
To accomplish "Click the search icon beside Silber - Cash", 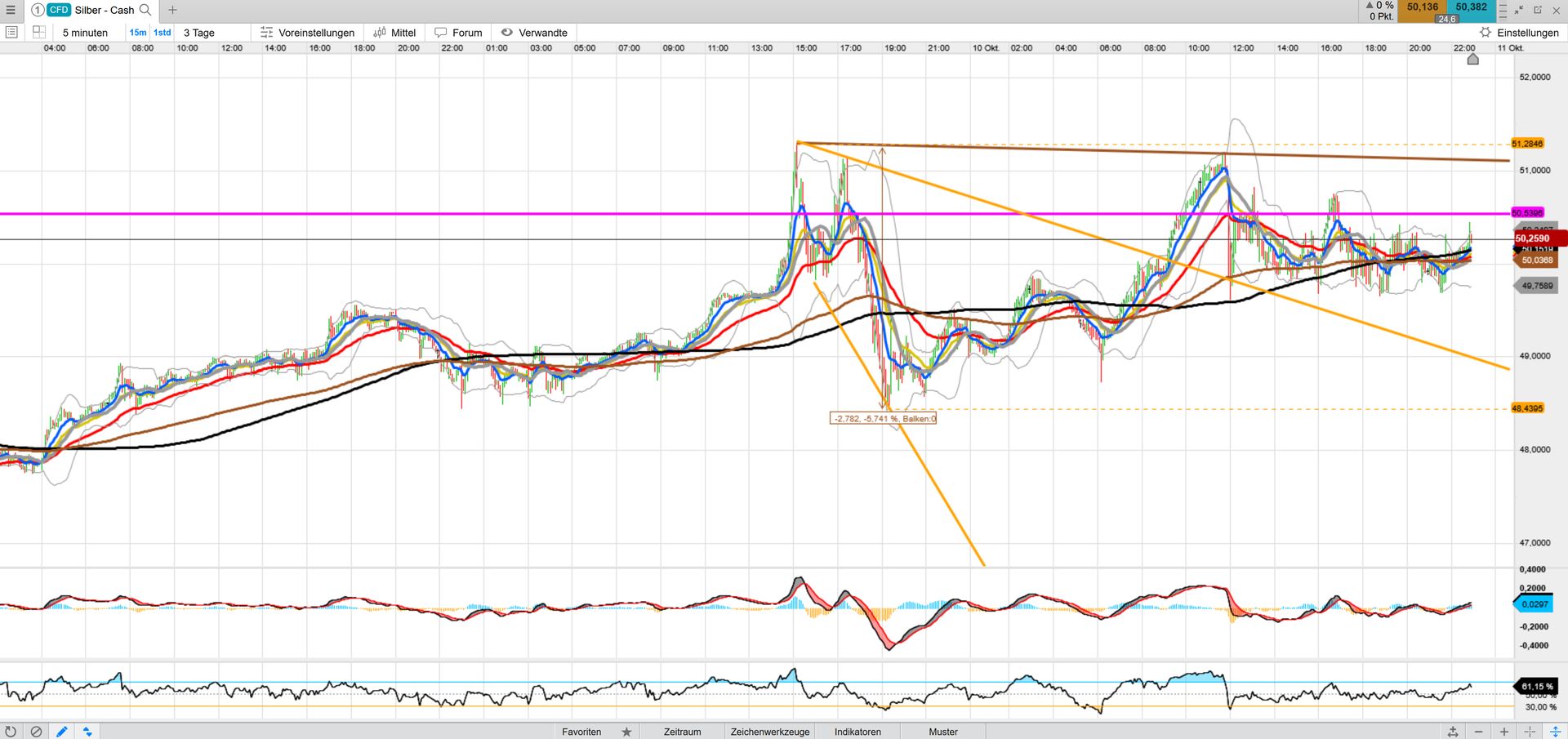I will click(x=145, y=10).
